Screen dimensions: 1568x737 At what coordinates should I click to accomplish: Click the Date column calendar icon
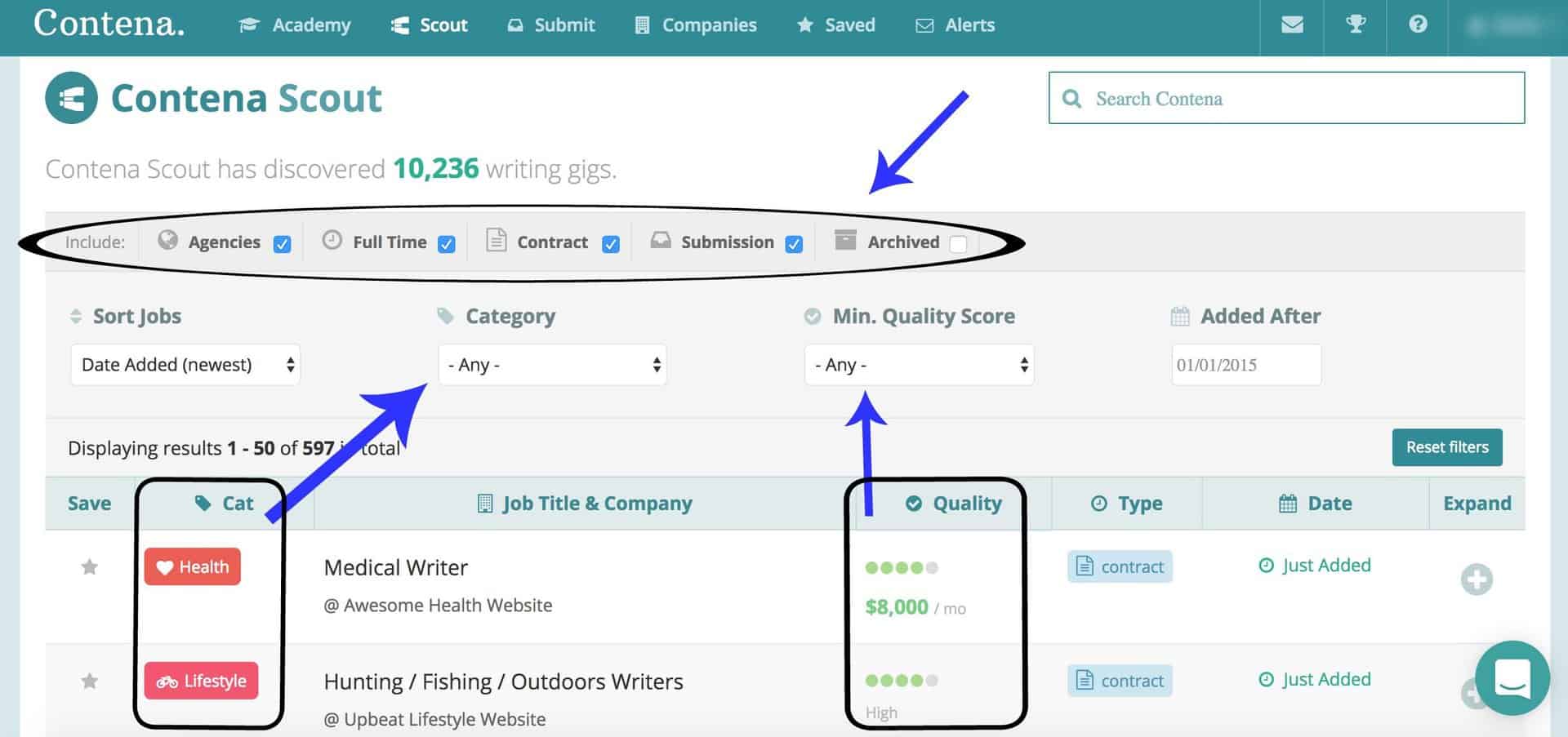coord(1288,504)
